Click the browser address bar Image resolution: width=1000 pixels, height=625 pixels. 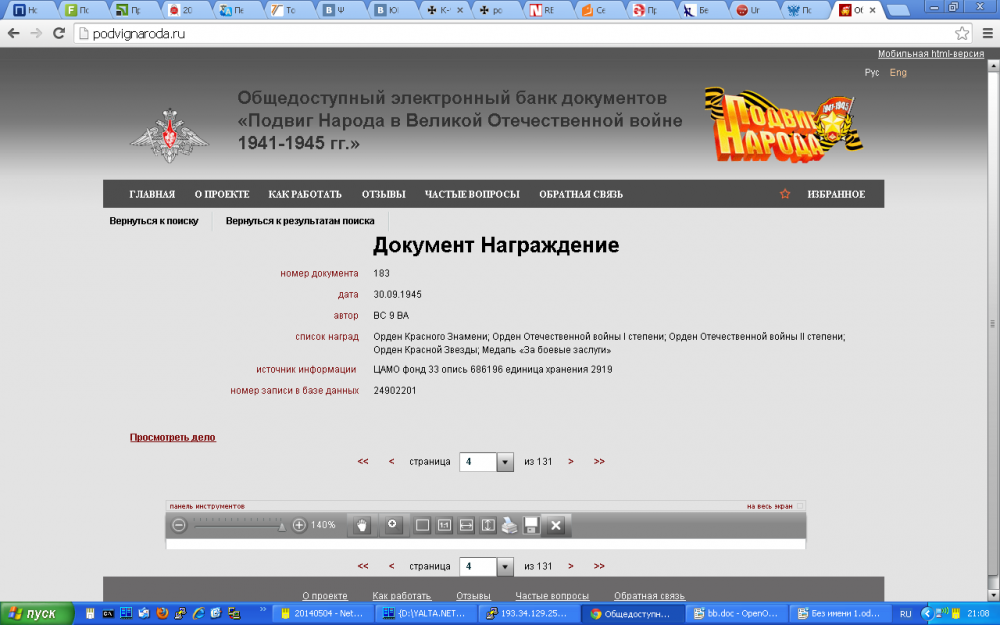click(x=500, y=33)
